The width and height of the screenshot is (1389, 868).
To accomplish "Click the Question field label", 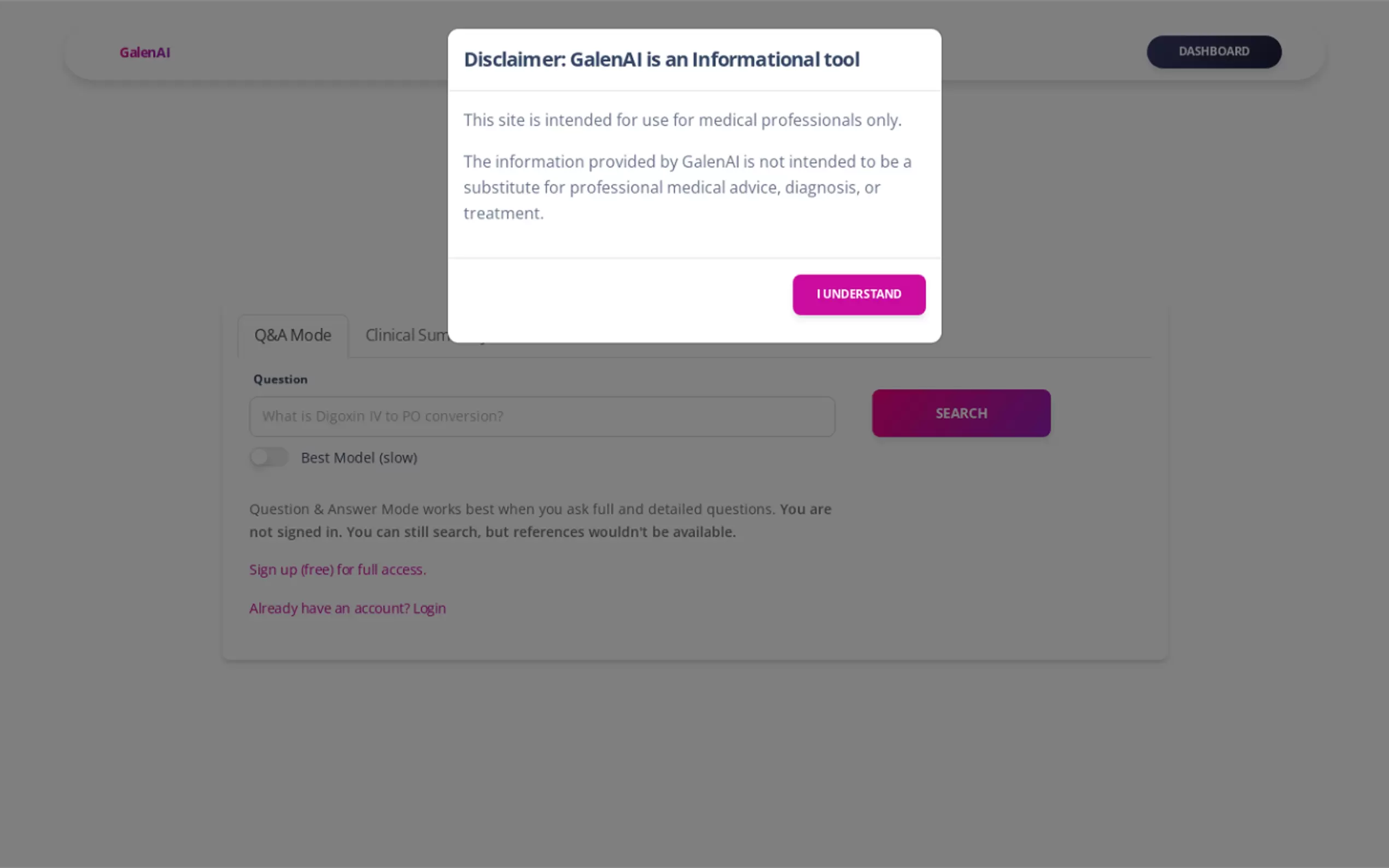I will (280, 379).
